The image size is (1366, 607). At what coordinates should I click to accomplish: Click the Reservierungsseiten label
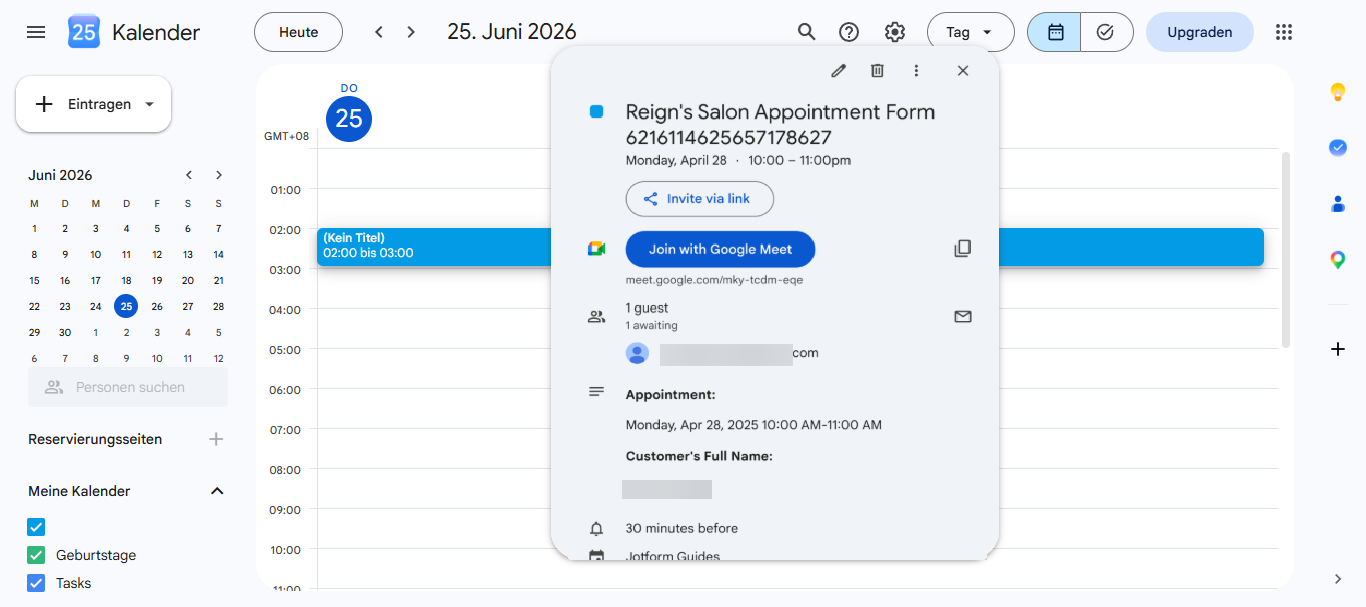point(95,439)
